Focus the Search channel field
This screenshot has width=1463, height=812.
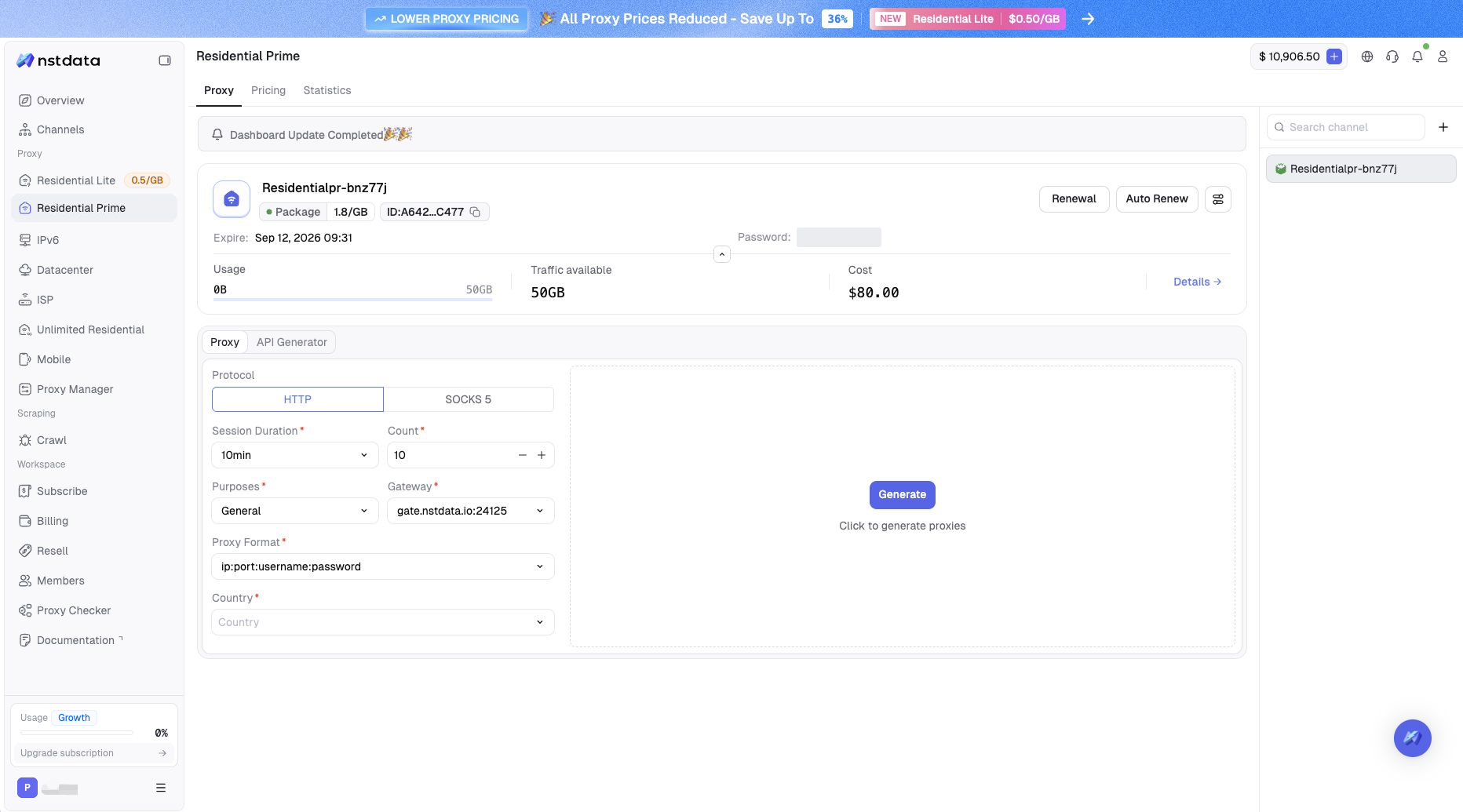(x=1346, y=127)
